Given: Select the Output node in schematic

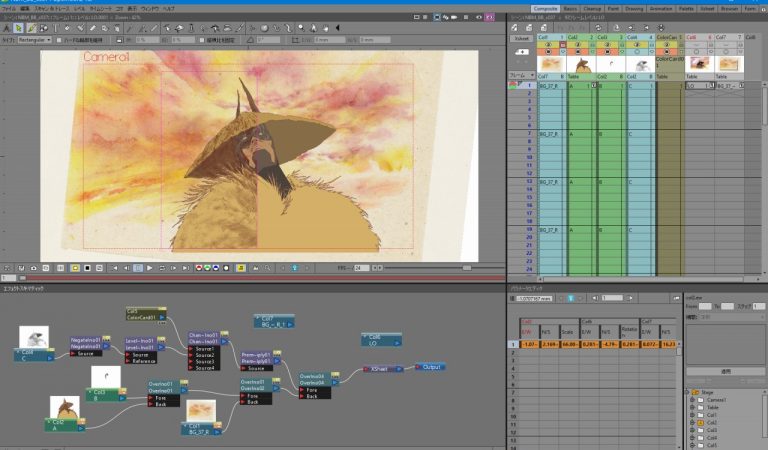Looking at the screenshot, I should click(x=430, y=367).
